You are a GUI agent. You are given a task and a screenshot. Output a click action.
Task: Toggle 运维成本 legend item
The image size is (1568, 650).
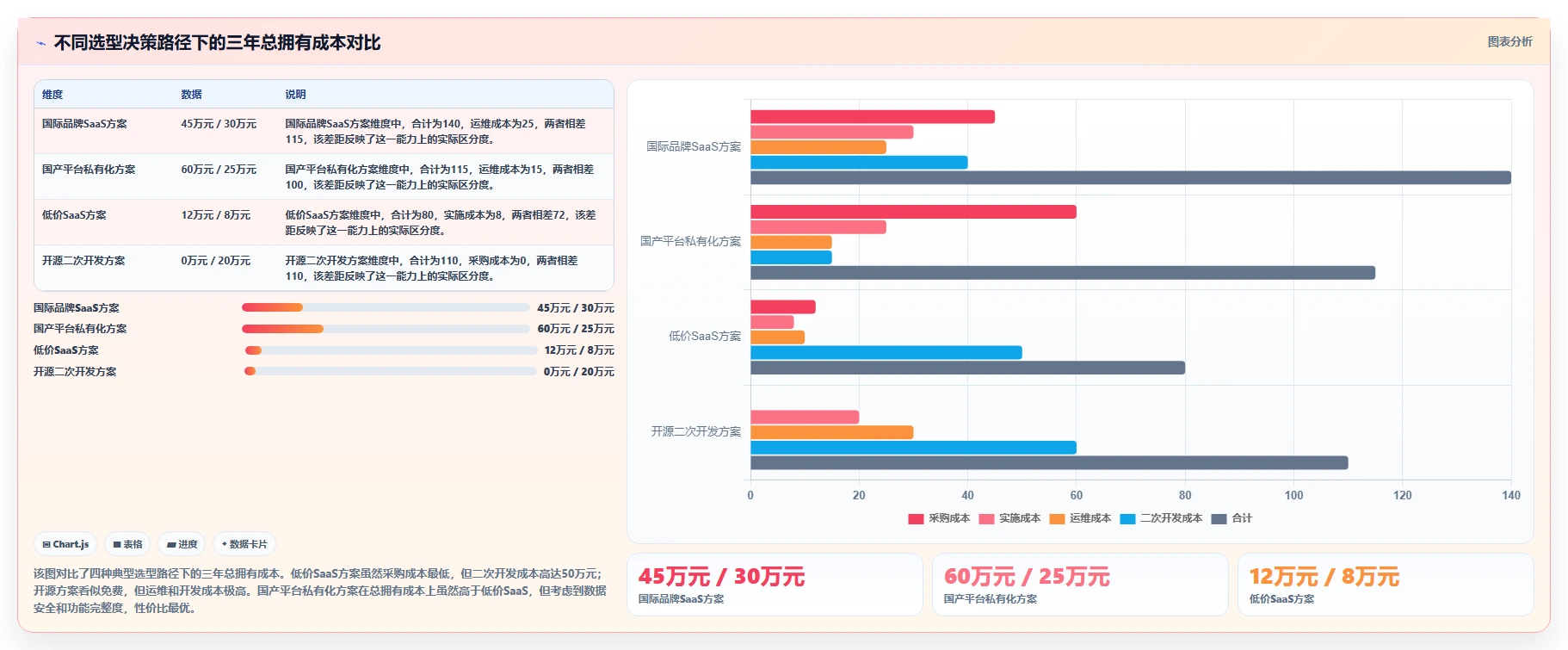pyautogui.click(x=1080, y=518)
